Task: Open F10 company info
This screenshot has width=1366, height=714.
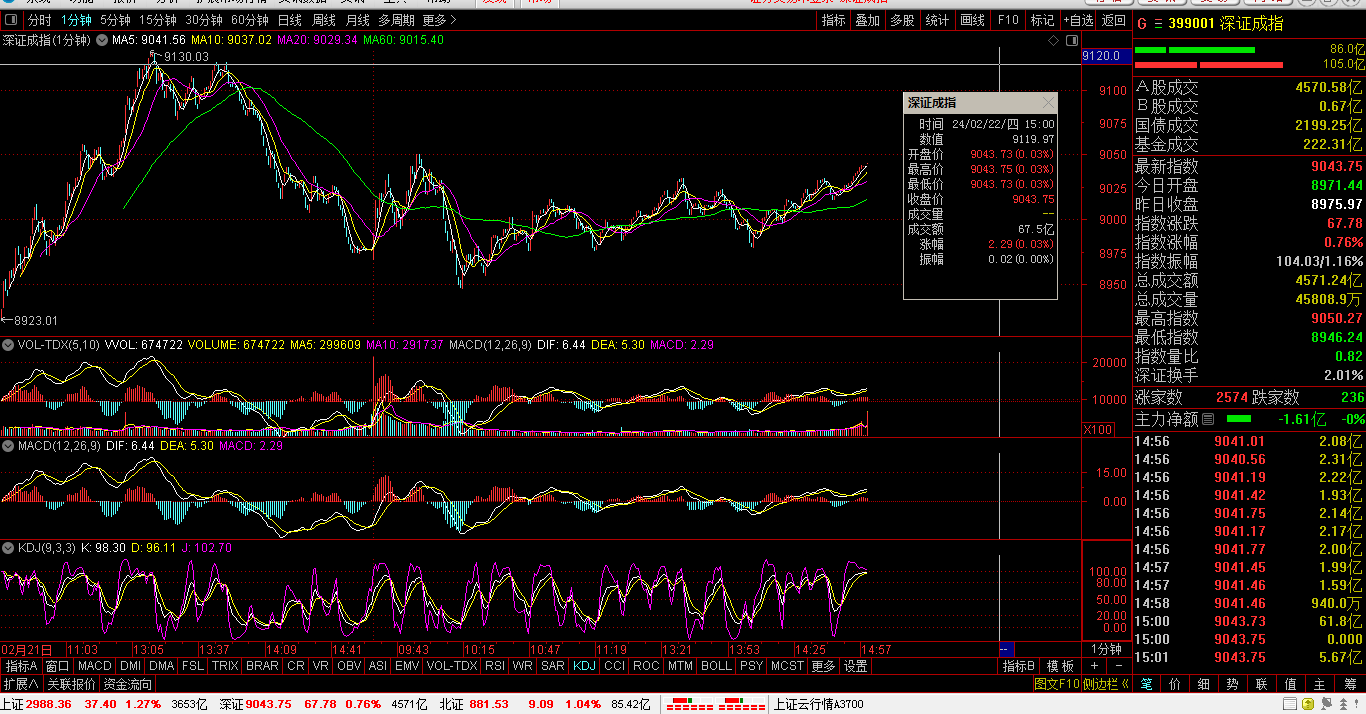Action: tap(1008, 20)
